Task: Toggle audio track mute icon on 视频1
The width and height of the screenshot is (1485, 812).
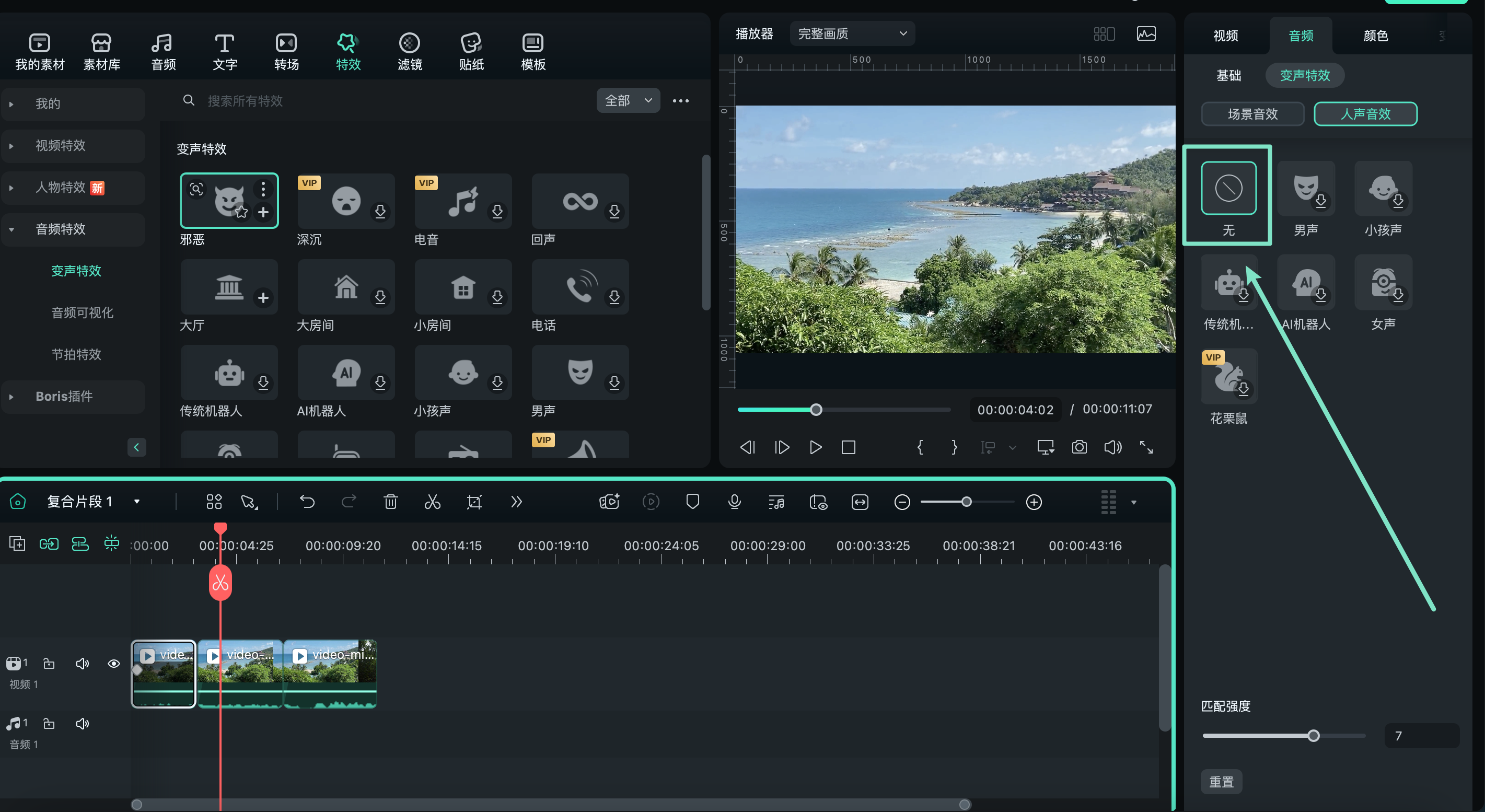Action: coord(82,663)
